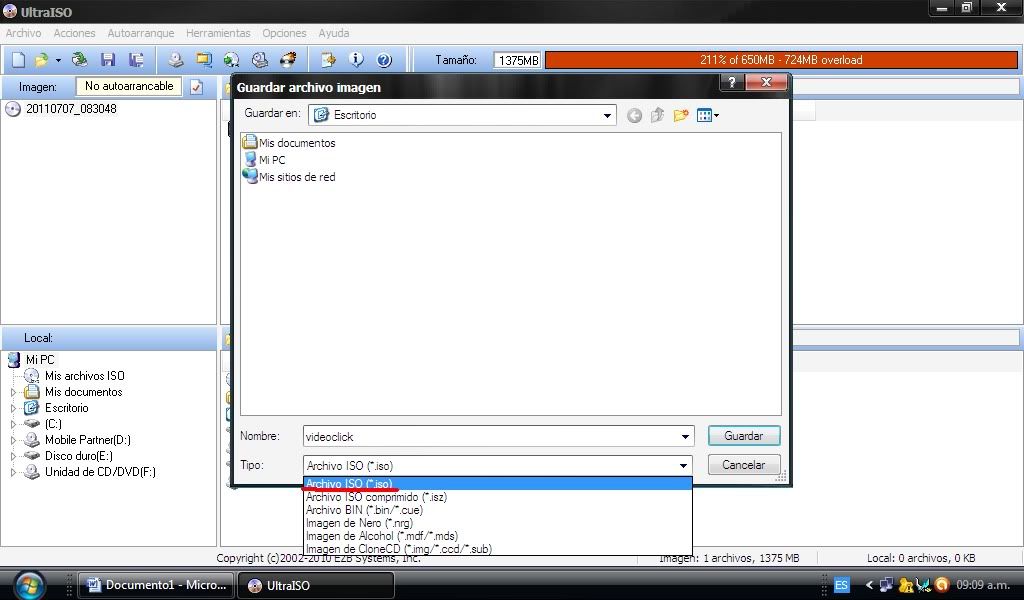The width and height of the screenshot is (1024, 600).
Task: Click the dialog Back navigation icon
Action: click(634, 116)
